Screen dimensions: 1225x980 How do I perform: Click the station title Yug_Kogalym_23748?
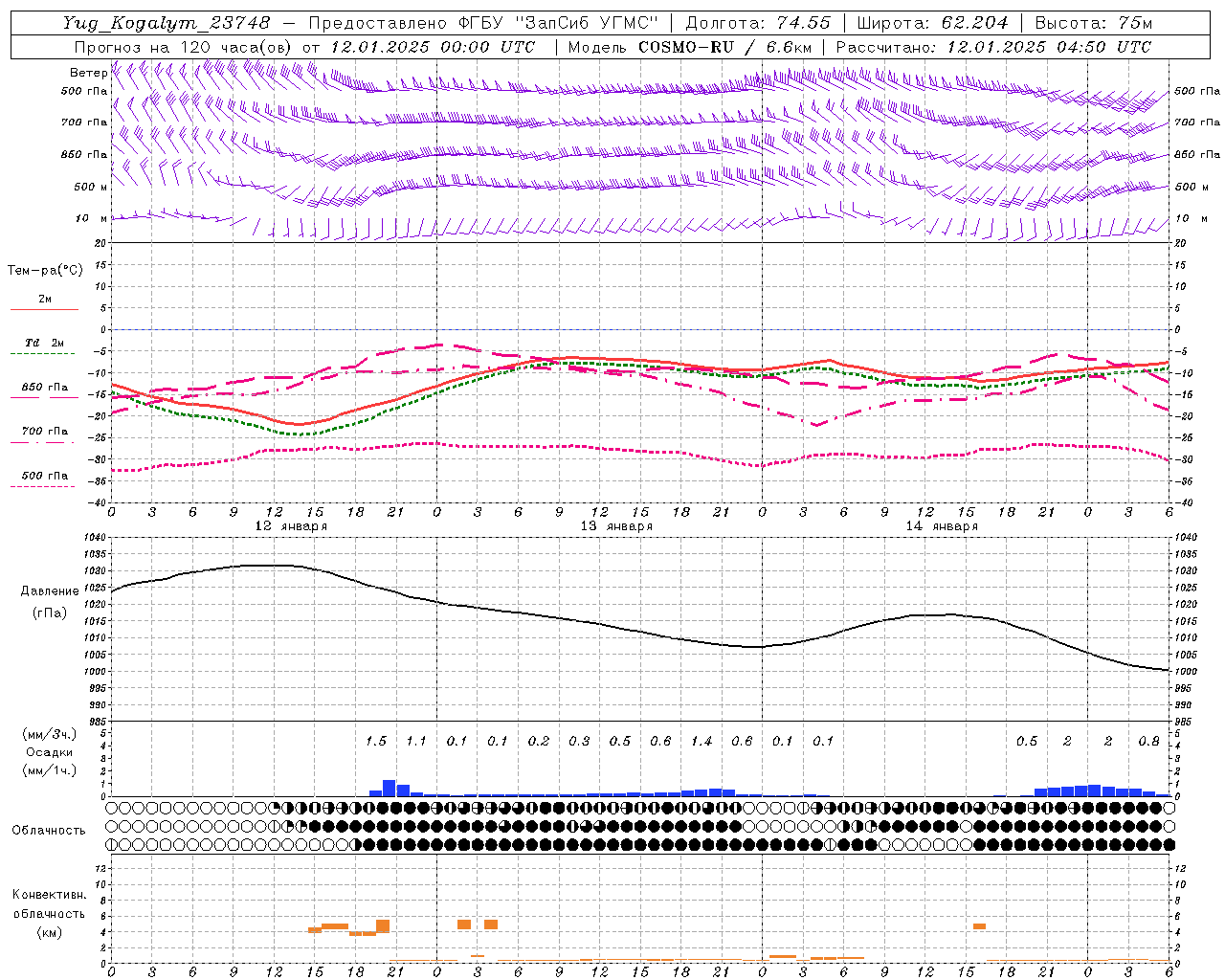tap(167, 22)
